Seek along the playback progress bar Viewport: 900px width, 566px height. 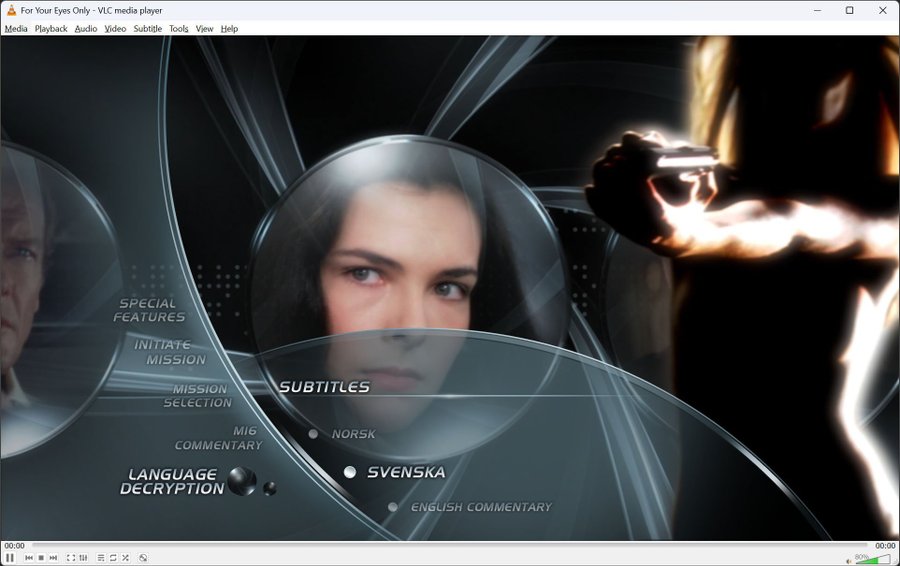[x=449, y=545]
